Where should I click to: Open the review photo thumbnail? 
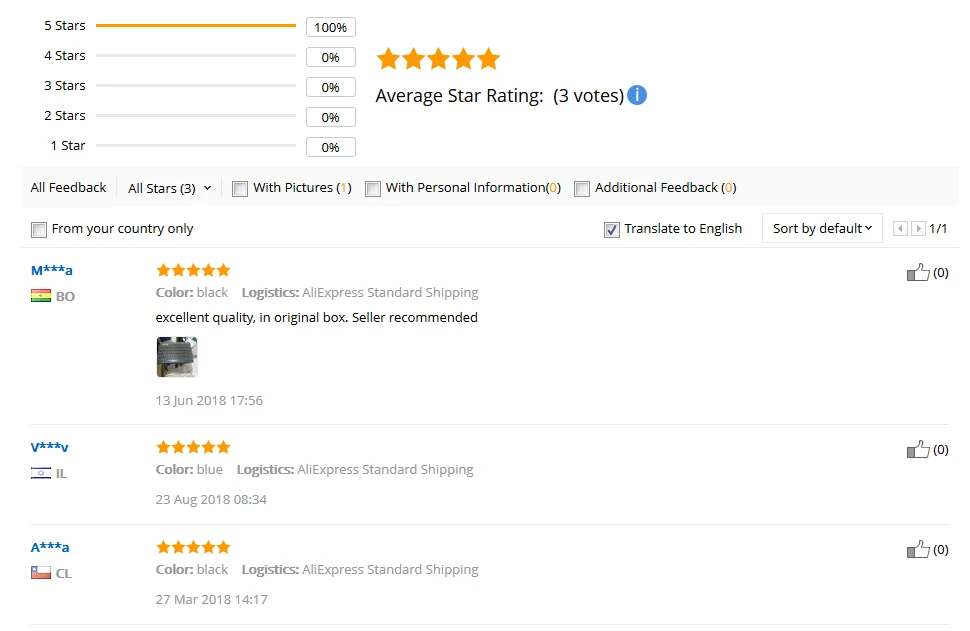coord(177,357)
